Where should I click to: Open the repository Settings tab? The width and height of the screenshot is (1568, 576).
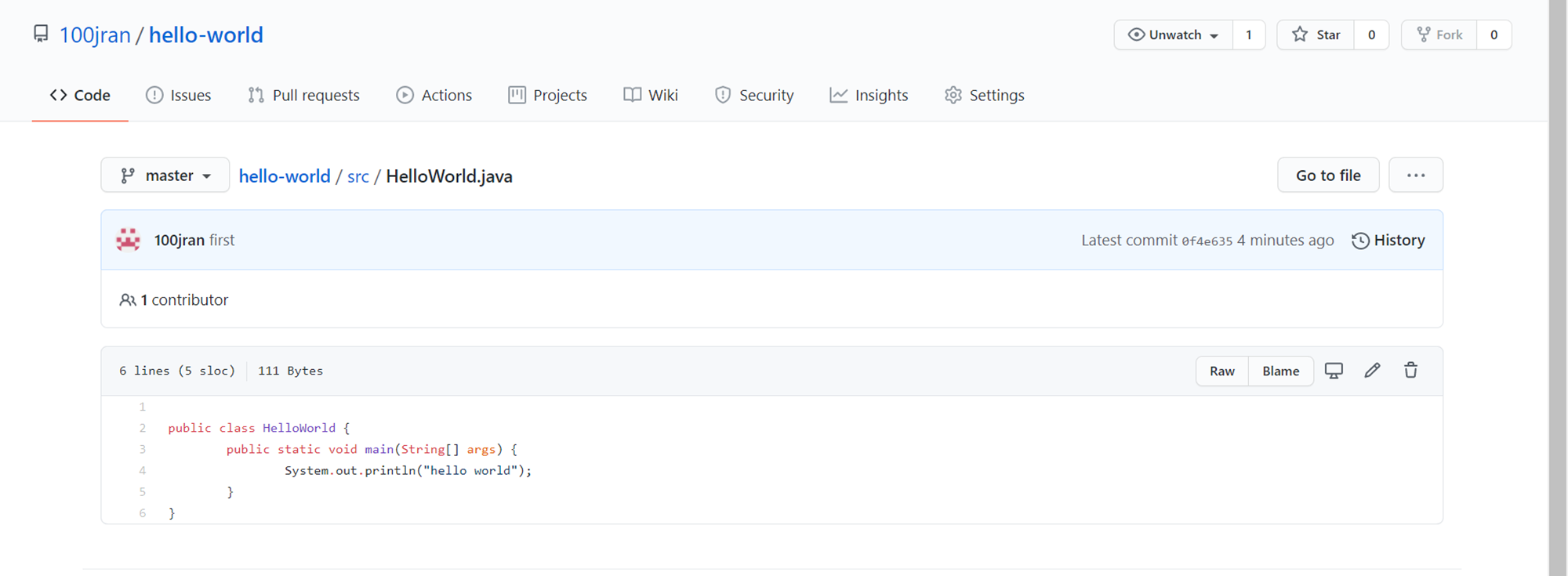pyautogui.click(x=984, y=95)
